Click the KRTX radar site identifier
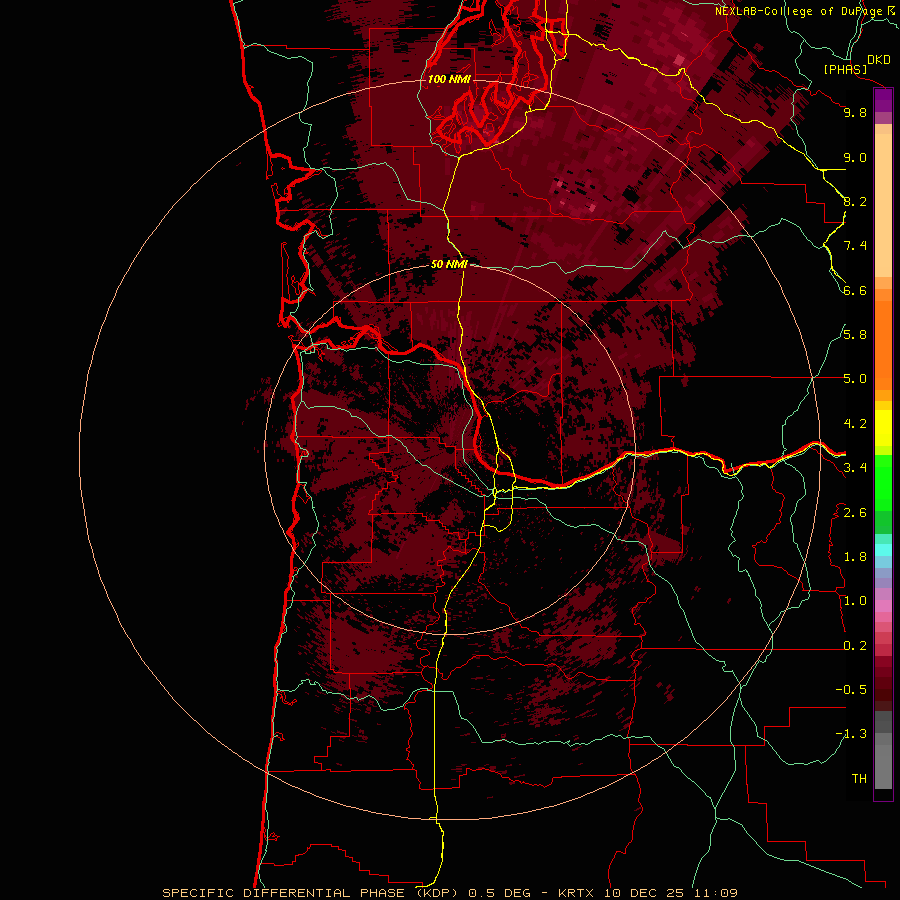The image size is (900, 900). click(x=577, y=893)
